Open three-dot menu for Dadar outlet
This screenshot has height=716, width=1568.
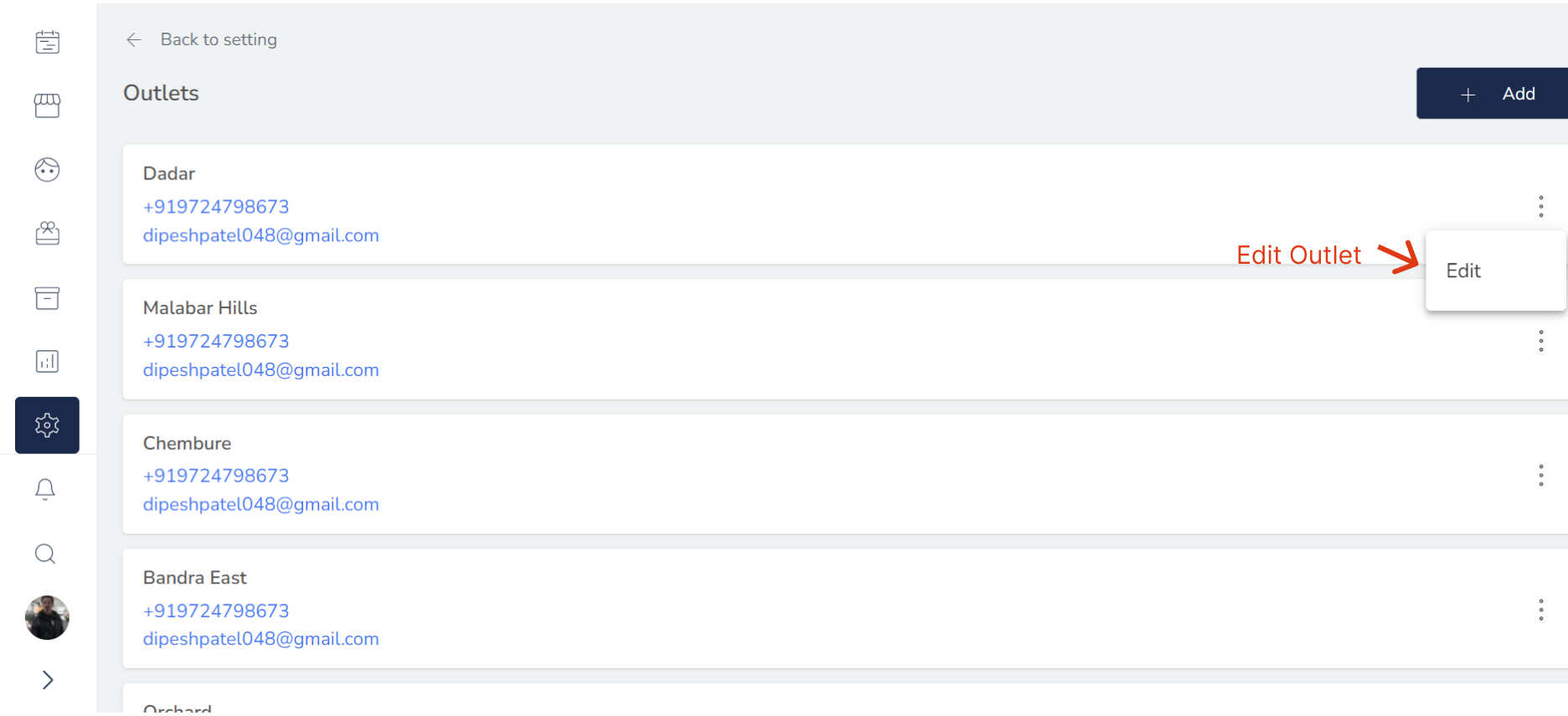[1540, 207]
